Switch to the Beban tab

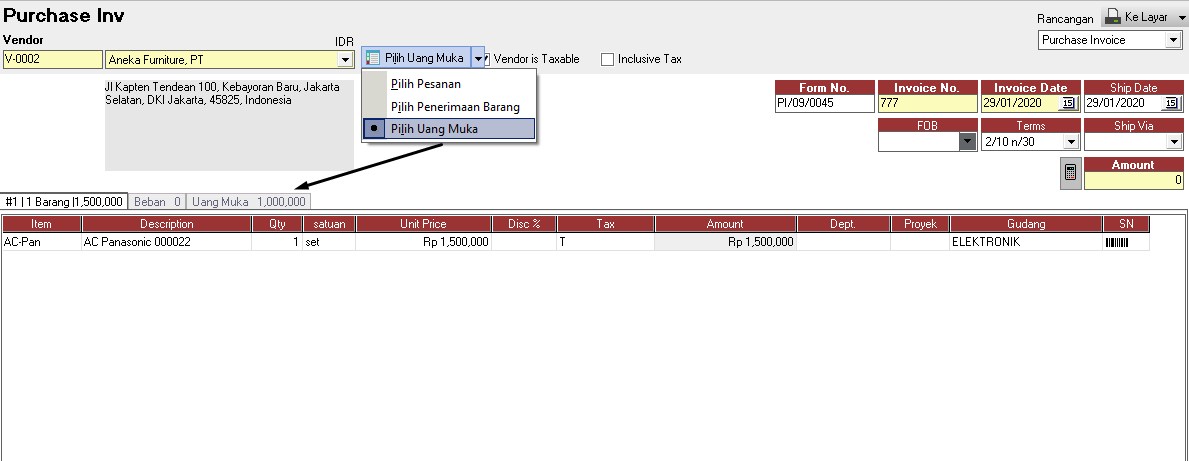click(157, 201)
